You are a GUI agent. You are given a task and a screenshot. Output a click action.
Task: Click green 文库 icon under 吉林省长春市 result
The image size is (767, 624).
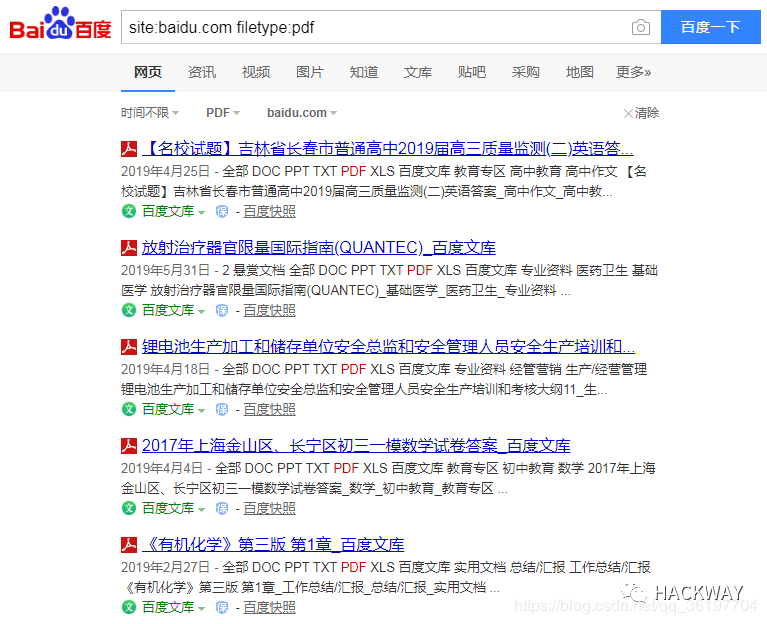(129, 211)
